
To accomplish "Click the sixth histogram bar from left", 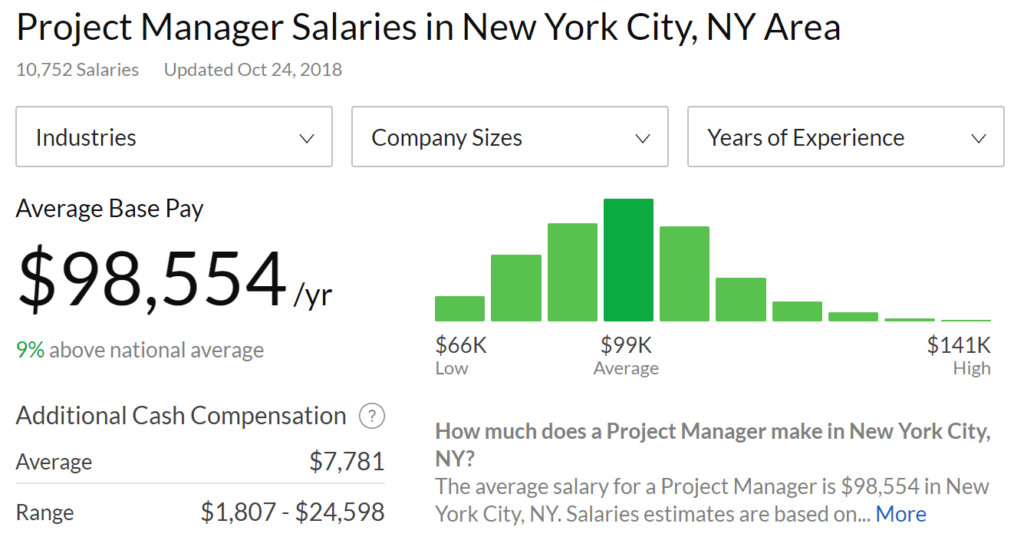I will tap(740, 299).
